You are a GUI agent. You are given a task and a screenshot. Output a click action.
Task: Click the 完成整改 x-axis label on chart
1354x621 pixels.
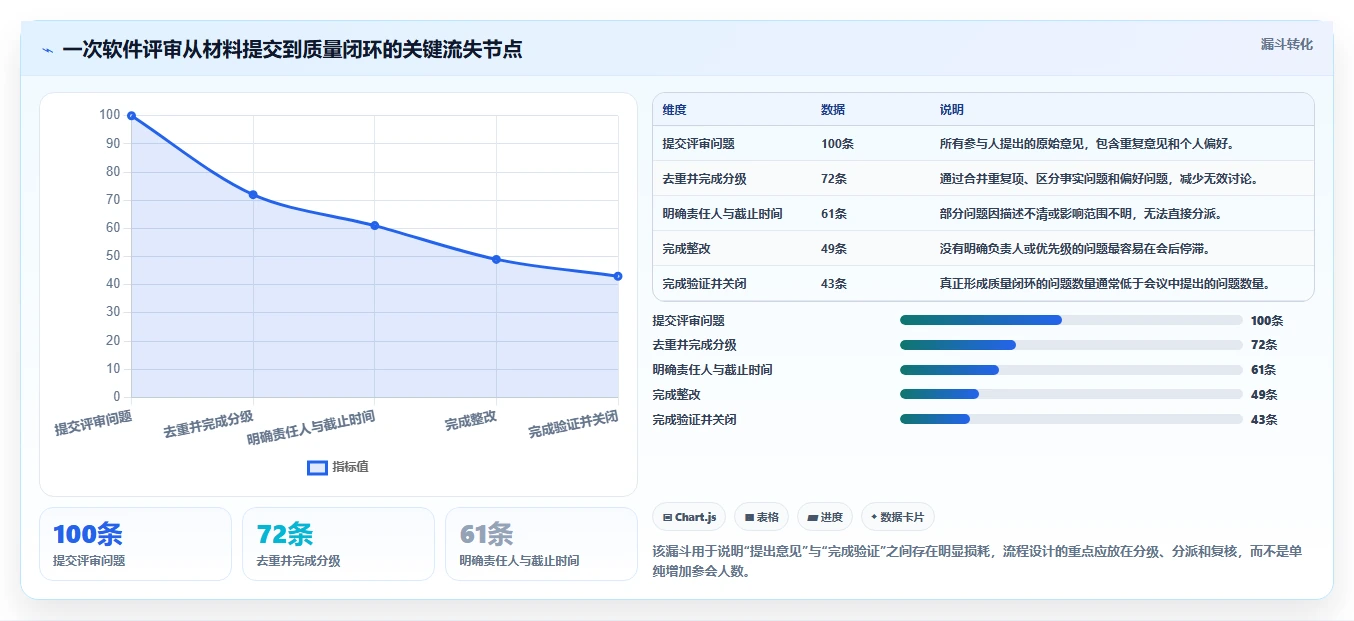point(471,420)
